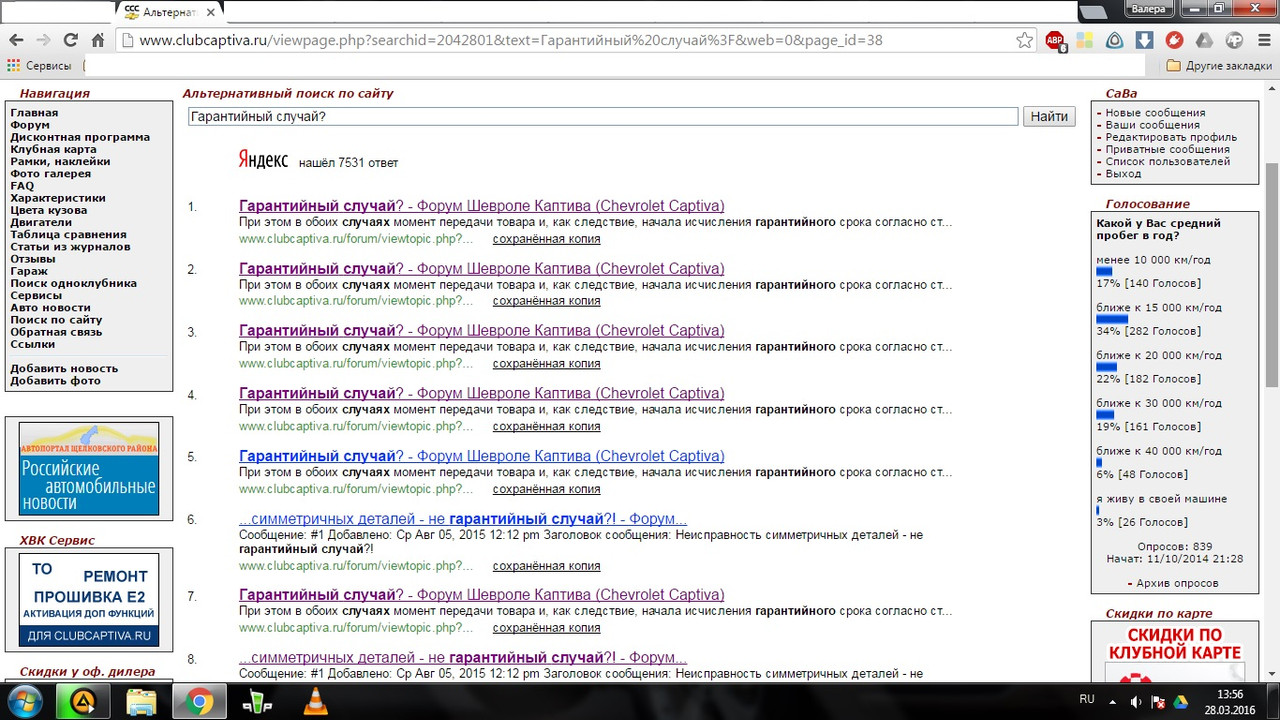Screen dimensions: 1280x720
Task: Go back with the browser back arrow
Action: point(16,40)
